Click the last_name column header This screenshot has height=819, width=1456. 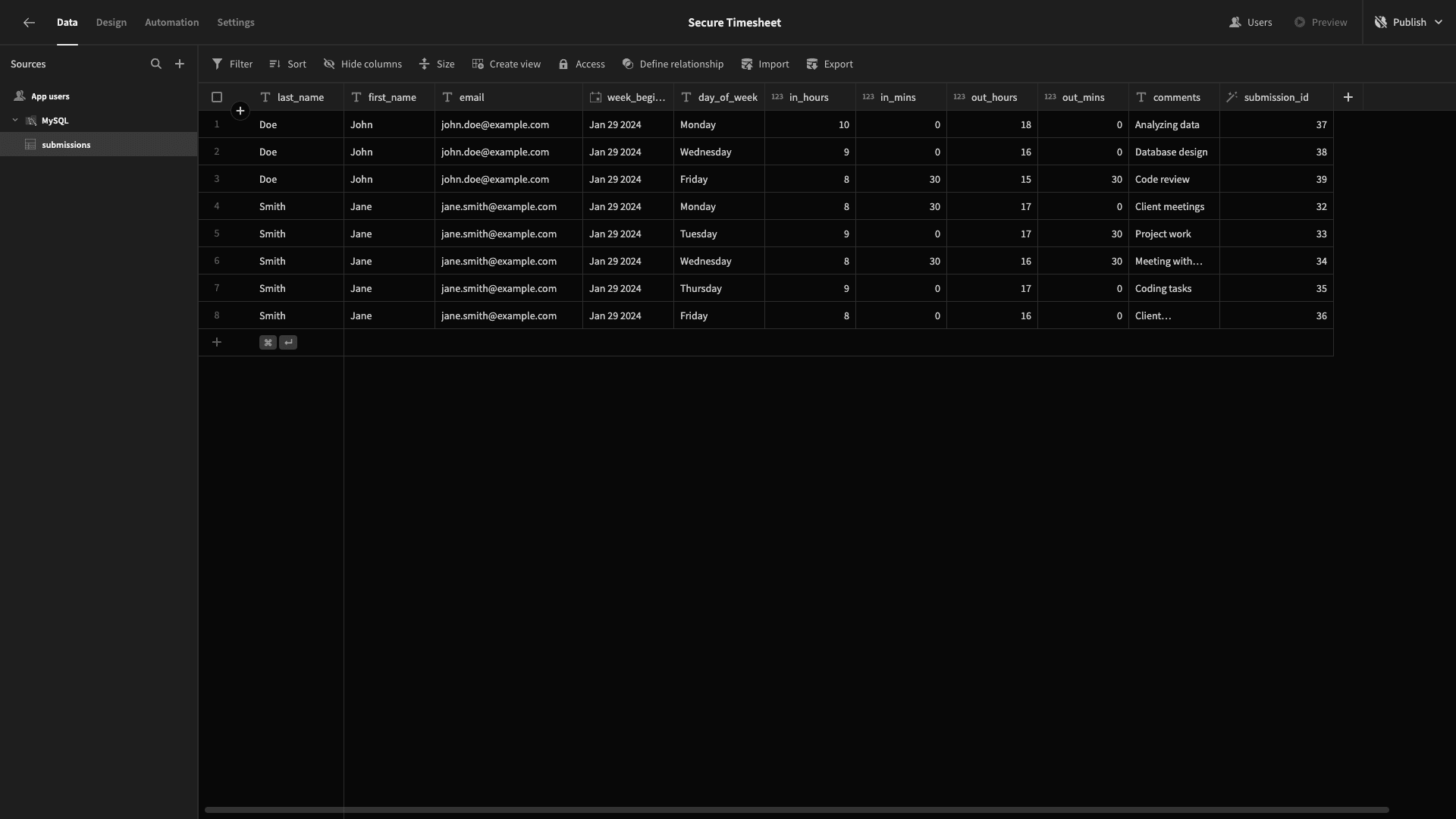click(x=299, y=97)
